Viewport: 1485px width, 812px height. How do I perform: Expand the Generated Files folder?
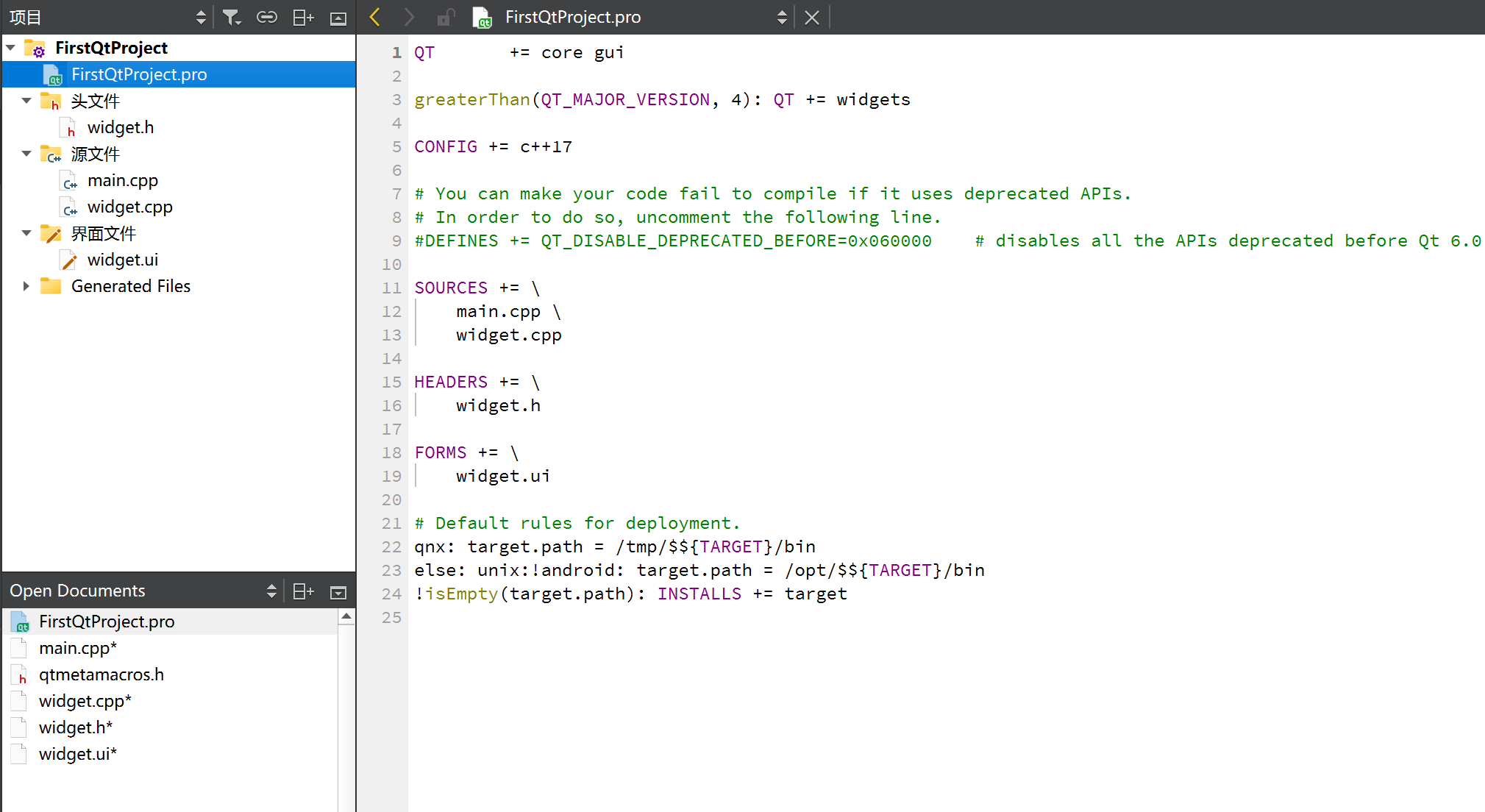pos(26,286)
